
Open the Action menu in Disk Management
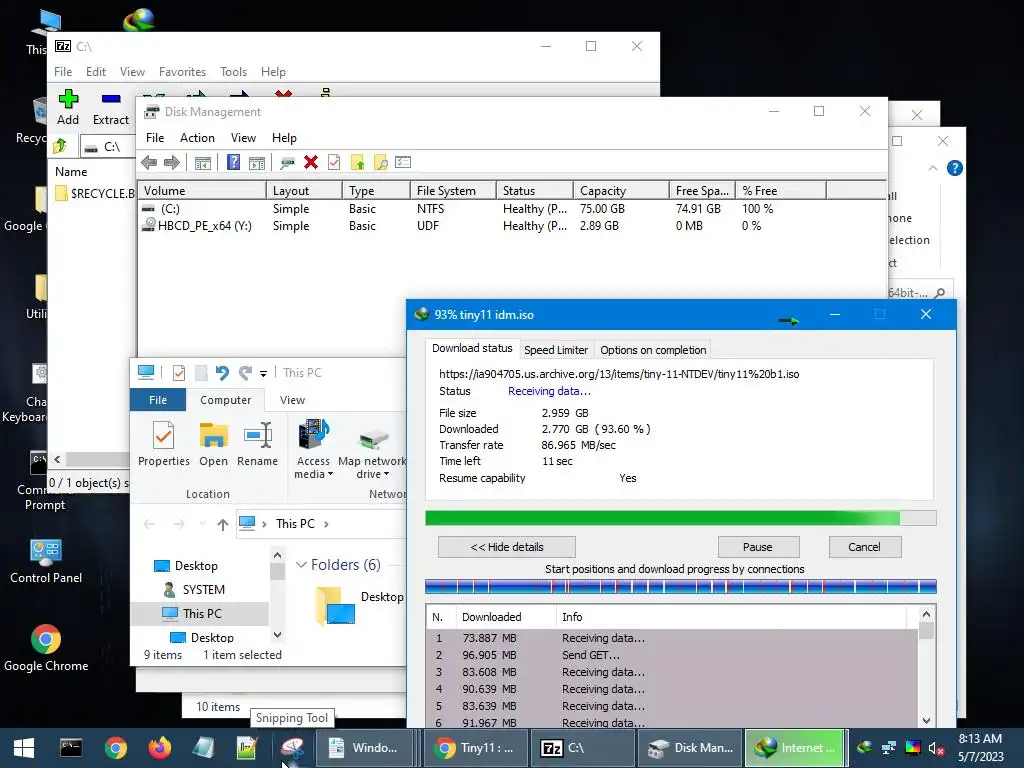[197, 138]
